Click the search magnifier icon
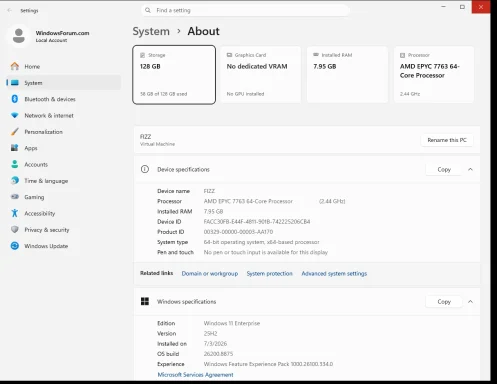This screenshot has height=384, width=497. (x=148, y=10)
